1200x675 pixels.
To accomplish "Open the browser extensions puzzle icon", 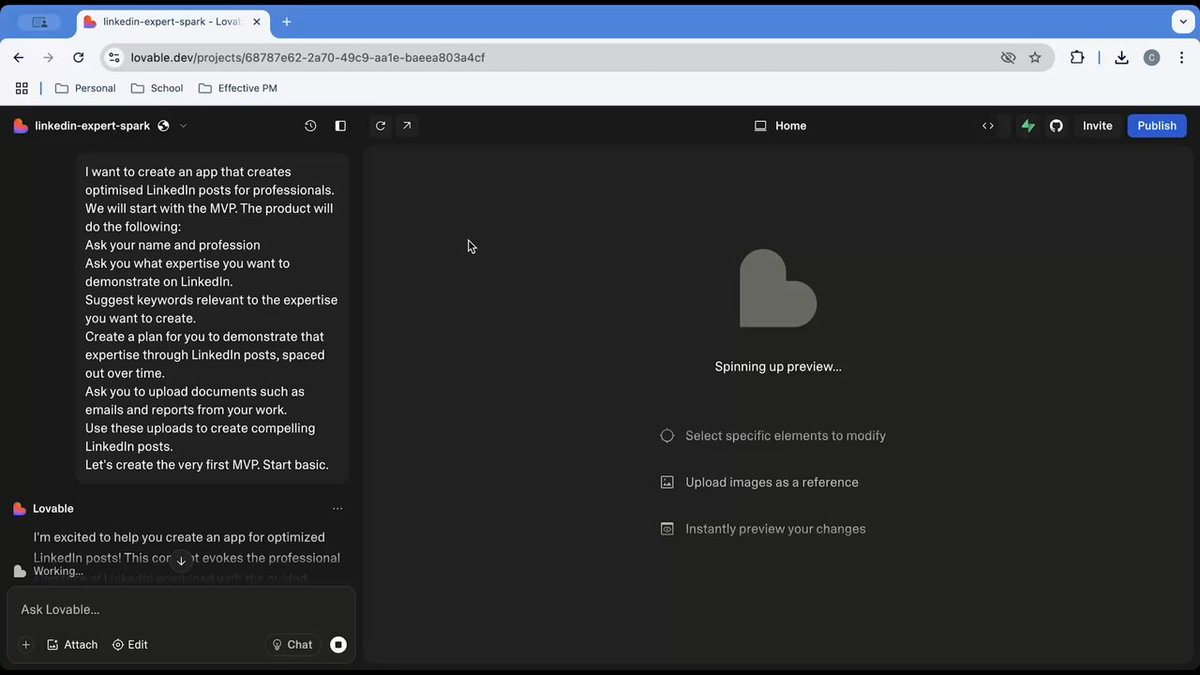I will pyautogui.click(x=1077, y=58).
